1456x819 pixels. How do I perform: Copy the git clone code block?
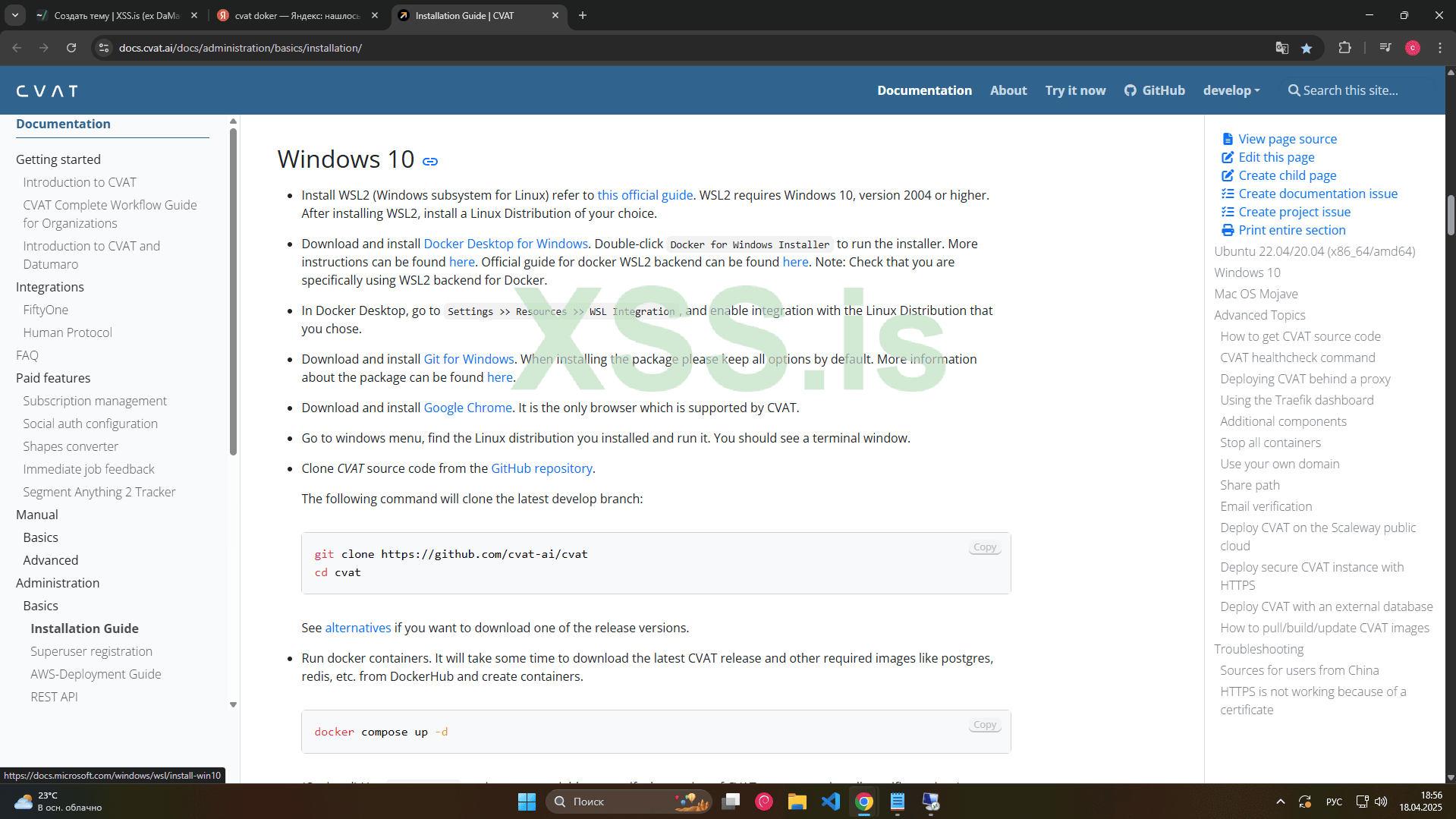[985, 547]
